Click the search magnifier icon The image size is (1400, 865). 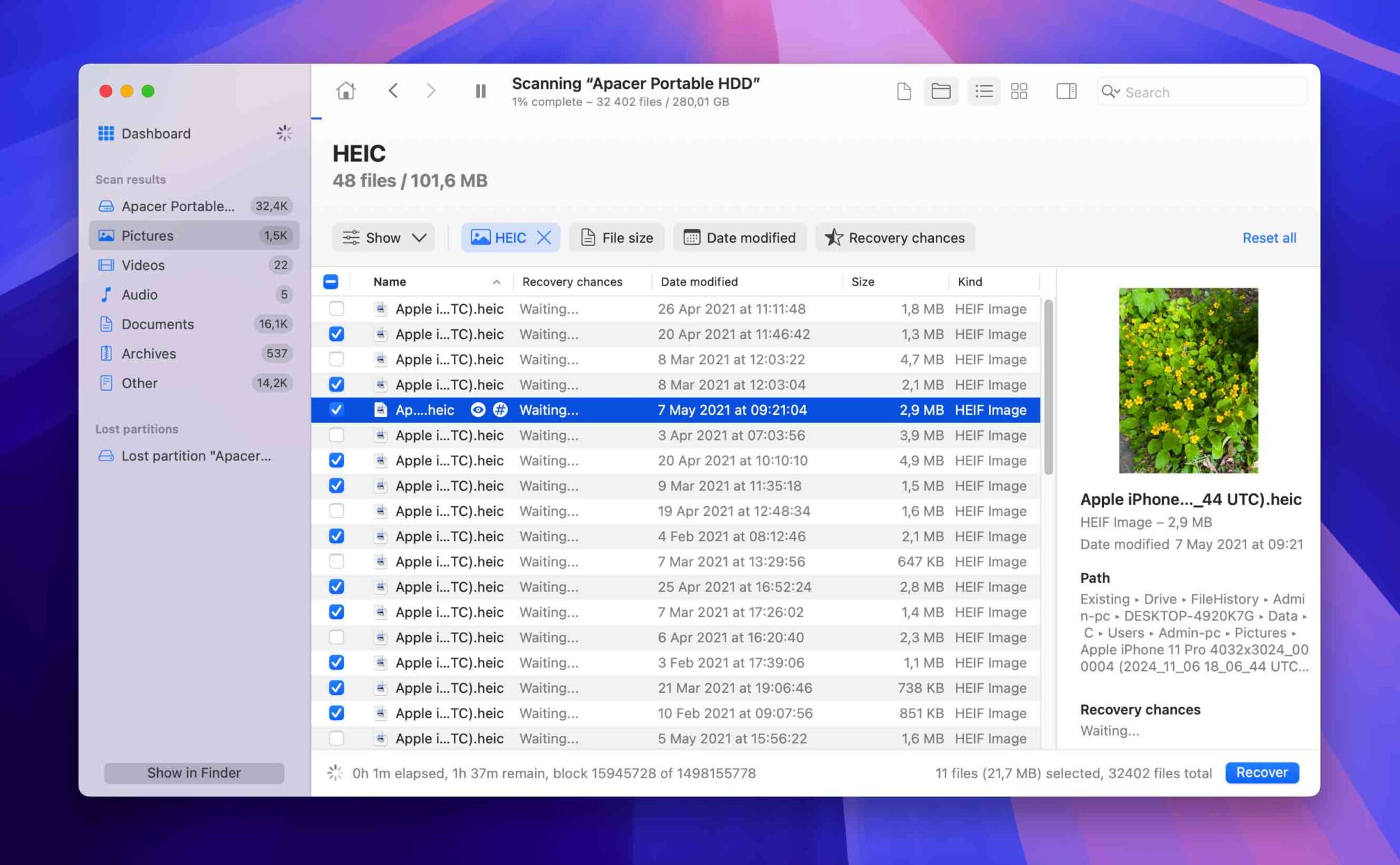tap(1109, 92)
